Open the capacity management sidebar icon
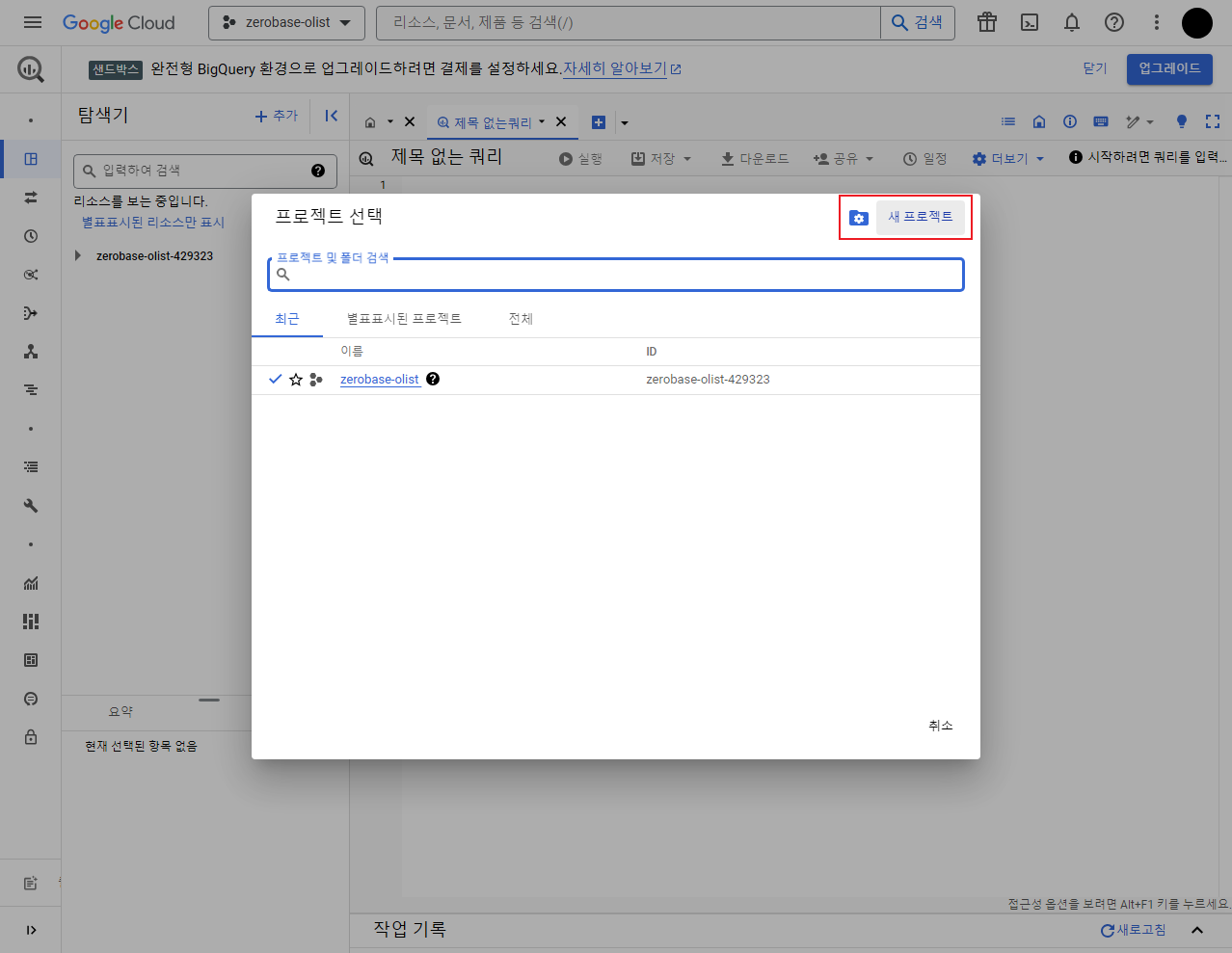Image resolution: width=1232 pixels, height=953 pixels. pos(31,622)
